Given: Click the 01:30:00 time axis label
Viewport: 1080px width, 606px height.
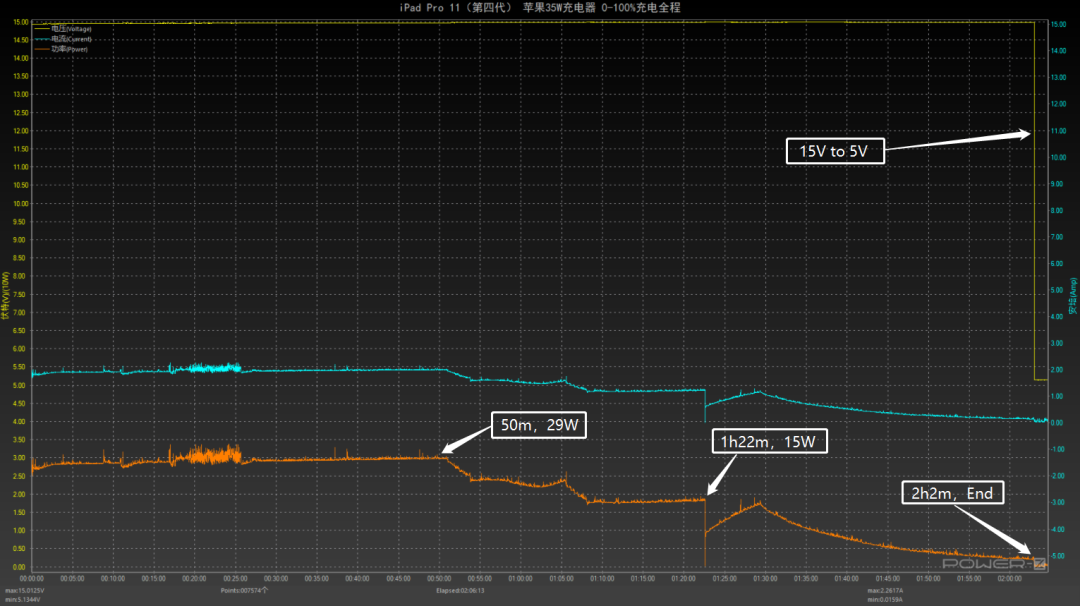Looking at the screenshot, I should pos(765,579).
